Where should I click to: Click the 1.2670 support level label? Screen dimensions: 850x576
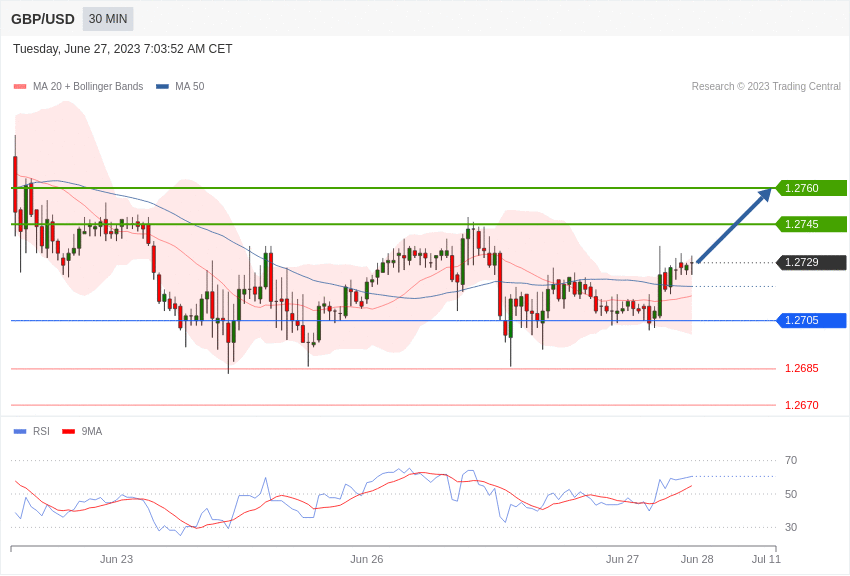pyautogui.click(x=802, y=405)
